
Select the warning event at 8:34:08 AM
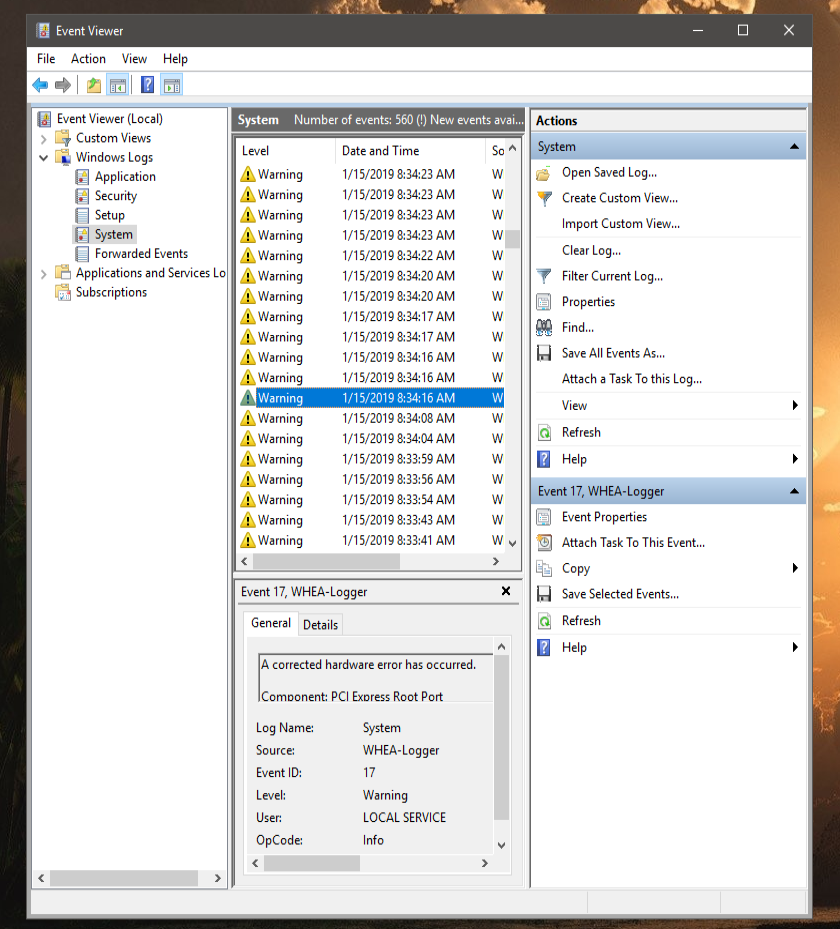371,418
